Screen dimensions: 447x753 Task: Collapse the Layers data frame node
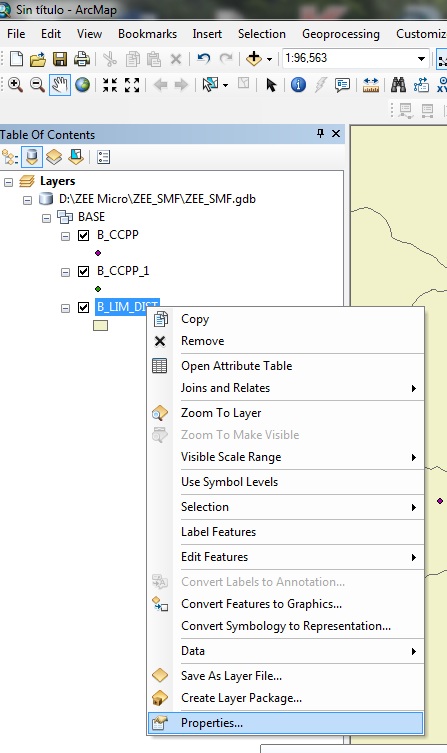tap(8, 182)
